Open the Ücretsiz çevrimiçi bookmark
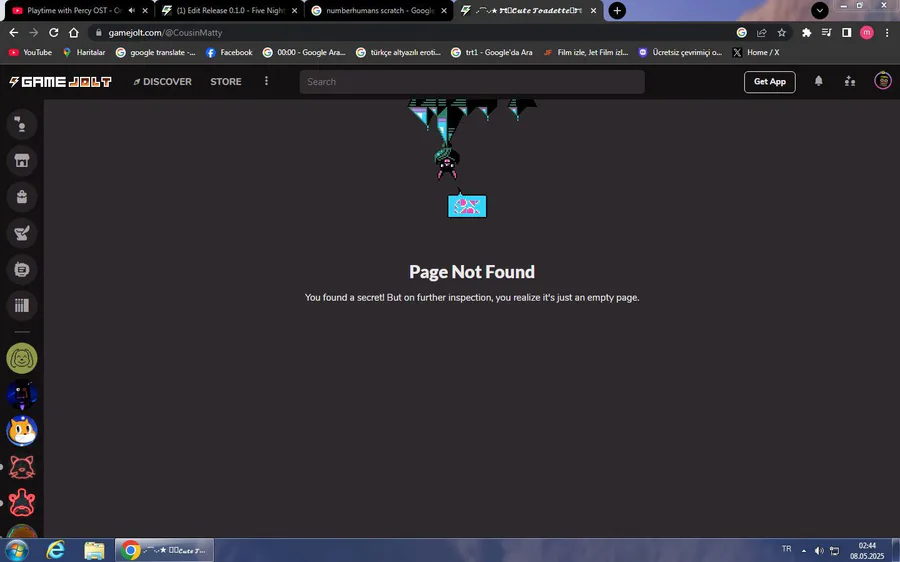Screen dimensions: 900x562 pos(680,52)
